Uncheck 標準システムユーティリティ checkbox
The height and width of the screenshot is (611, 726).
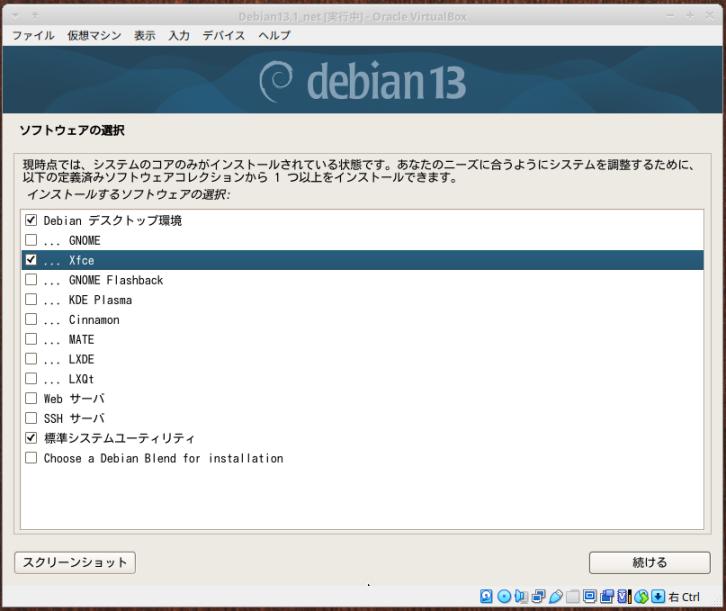pyautogui.click(x=31, y=438)
